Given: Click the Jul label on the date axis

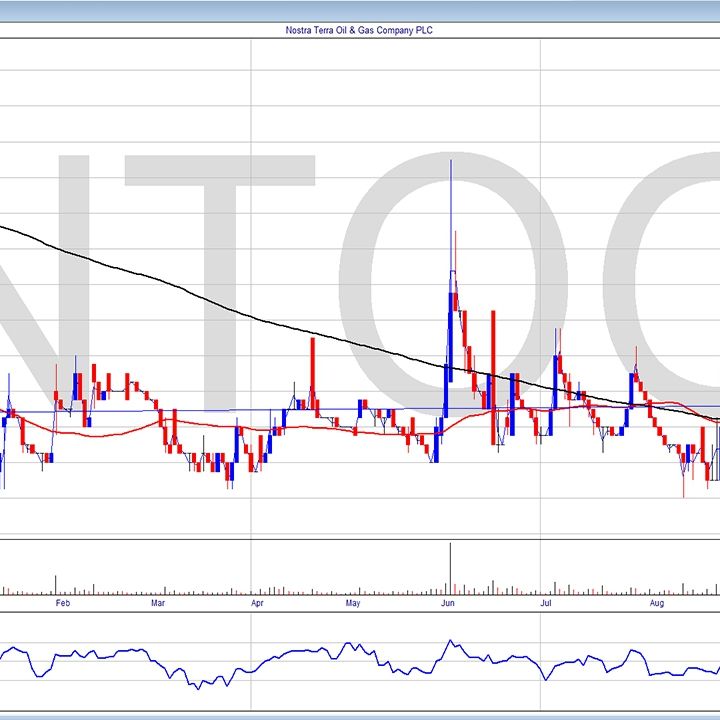Looking at the screenshot, I should point(547,604).
